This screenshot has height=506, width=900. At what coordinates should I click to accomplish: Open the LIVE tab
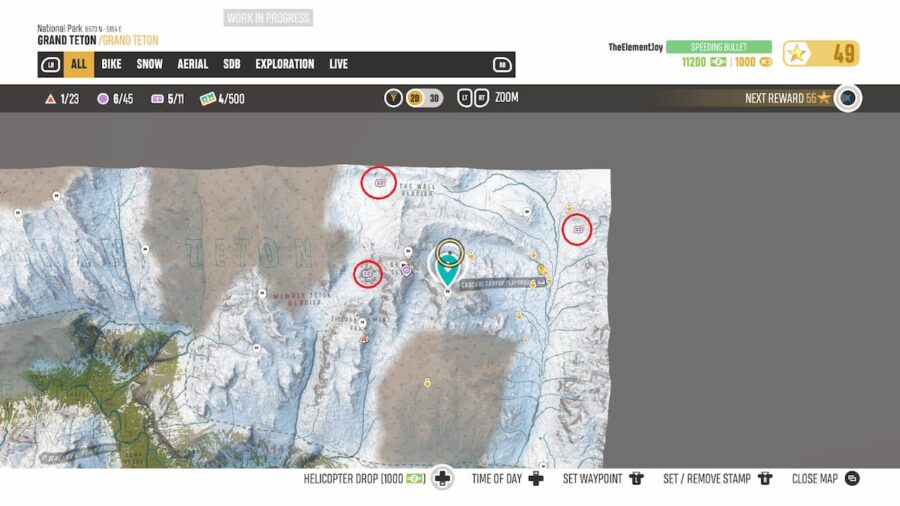(339, 64)
